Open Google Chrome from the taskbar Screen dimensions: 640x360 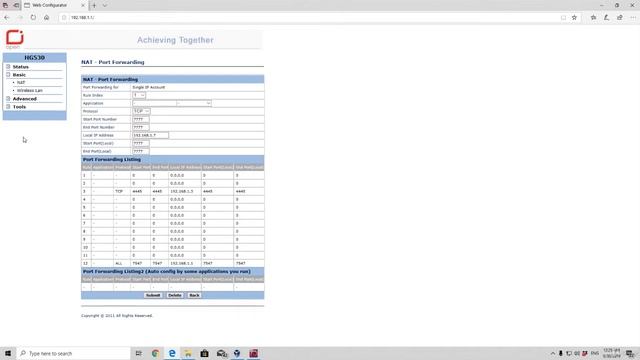[155, 353]
